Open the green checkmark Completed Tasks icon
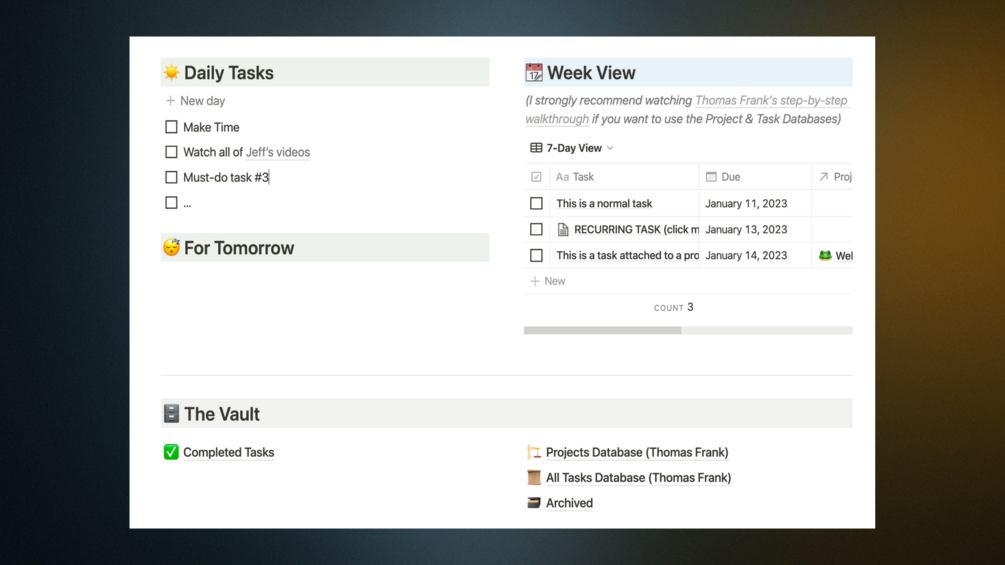The width and height of the screenshot is (1005, 565). (171, 452)
